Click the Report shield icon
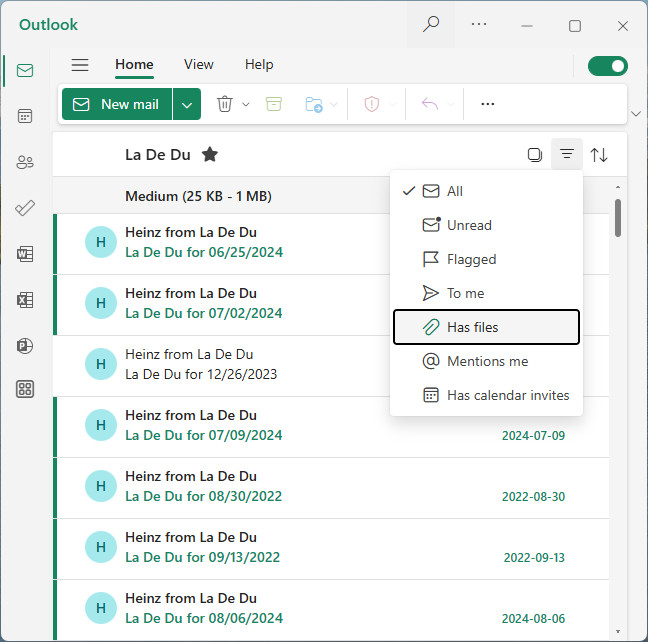This screenshot has width=648, height=642. [372, 104]
